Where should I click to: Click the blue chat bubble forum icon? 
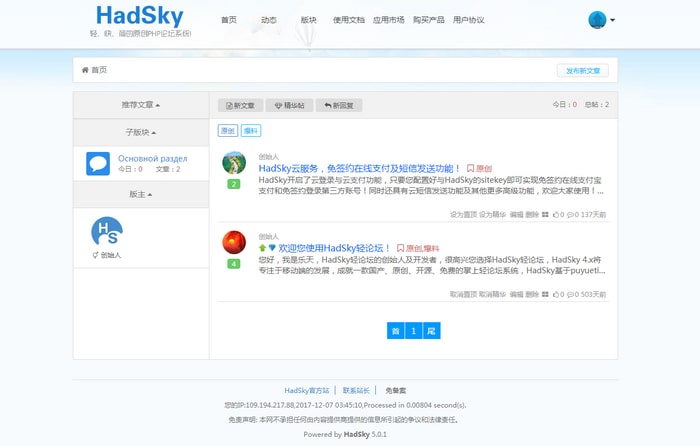(98, 163)
